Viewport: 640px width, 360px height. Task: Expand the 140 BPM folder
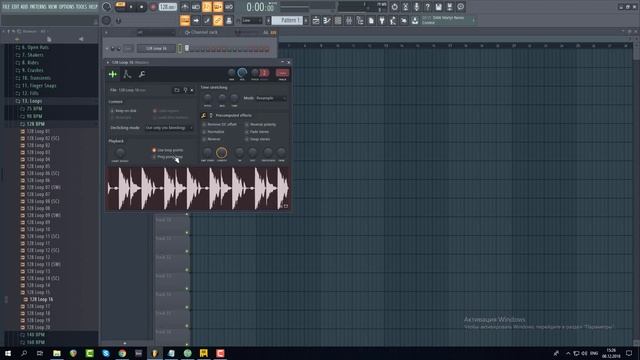pos(35,335)
